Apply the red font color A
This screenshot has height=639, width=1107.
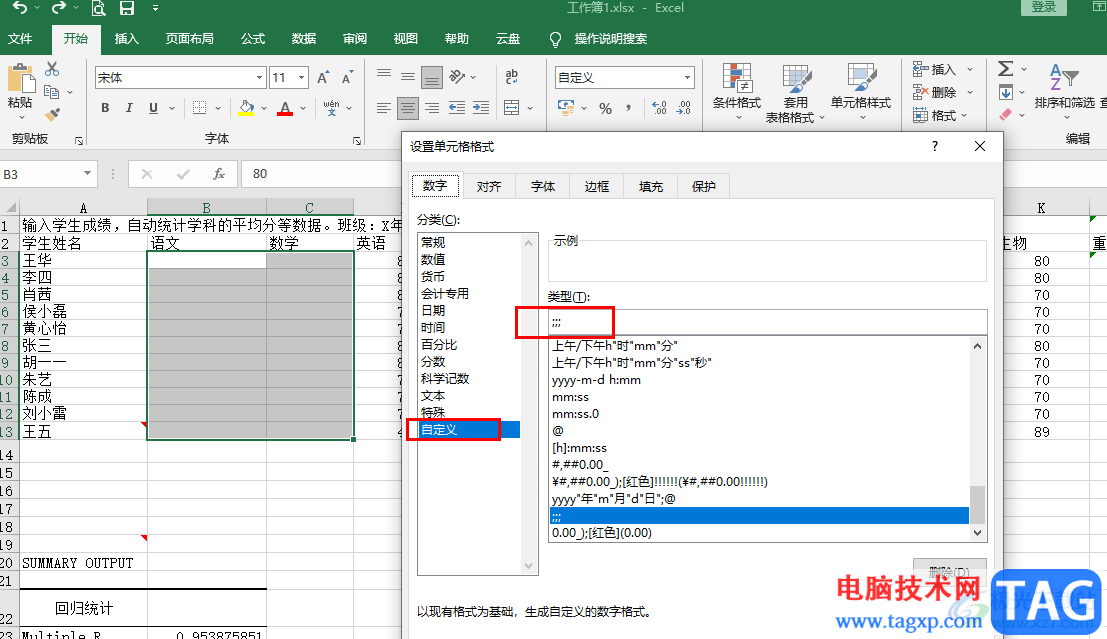285,108
